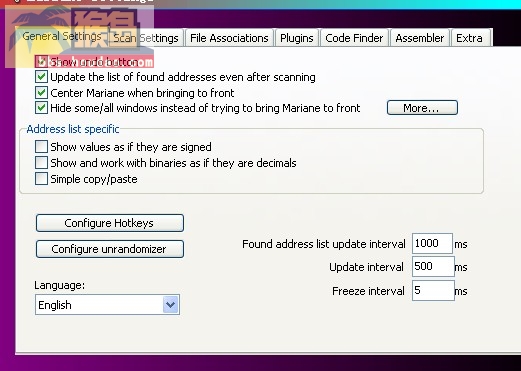Viewport: 521px width, 371px height.
Task: Go to the Assembler tab
Action: pos(420,38)
